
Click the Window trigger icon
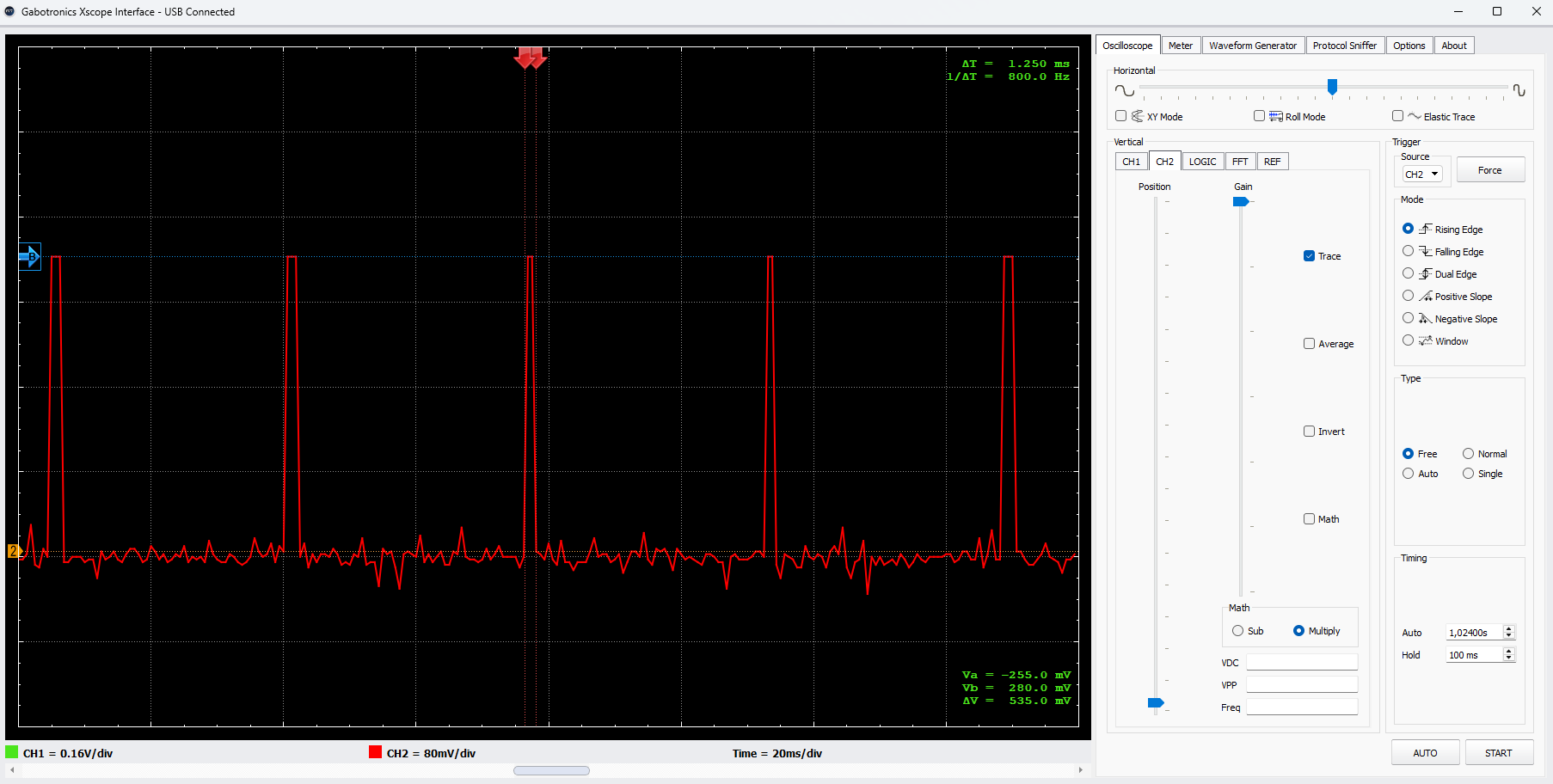tap(1425, 340)
